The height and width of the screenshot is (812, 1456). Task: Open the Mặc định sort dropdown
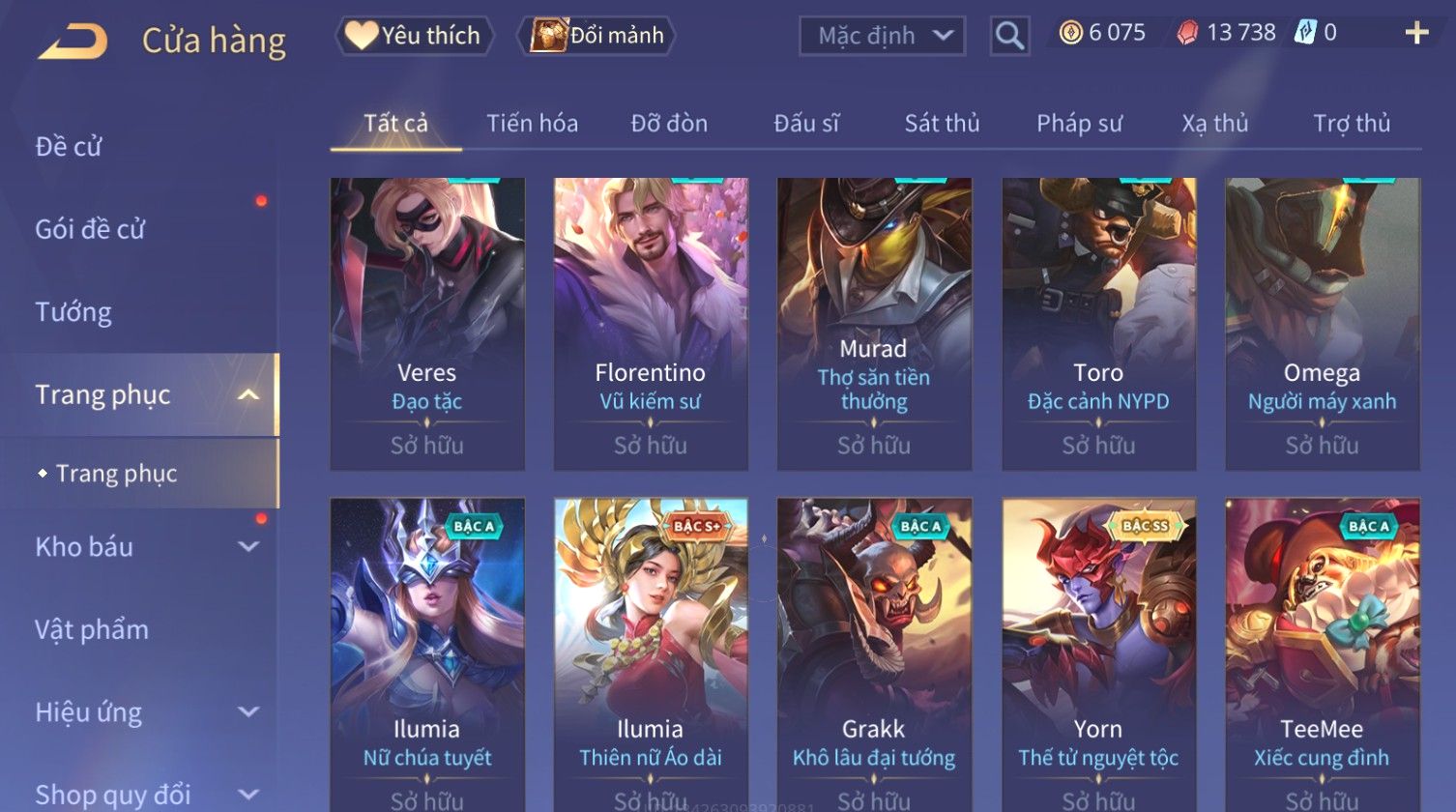[x=882, y=36]
